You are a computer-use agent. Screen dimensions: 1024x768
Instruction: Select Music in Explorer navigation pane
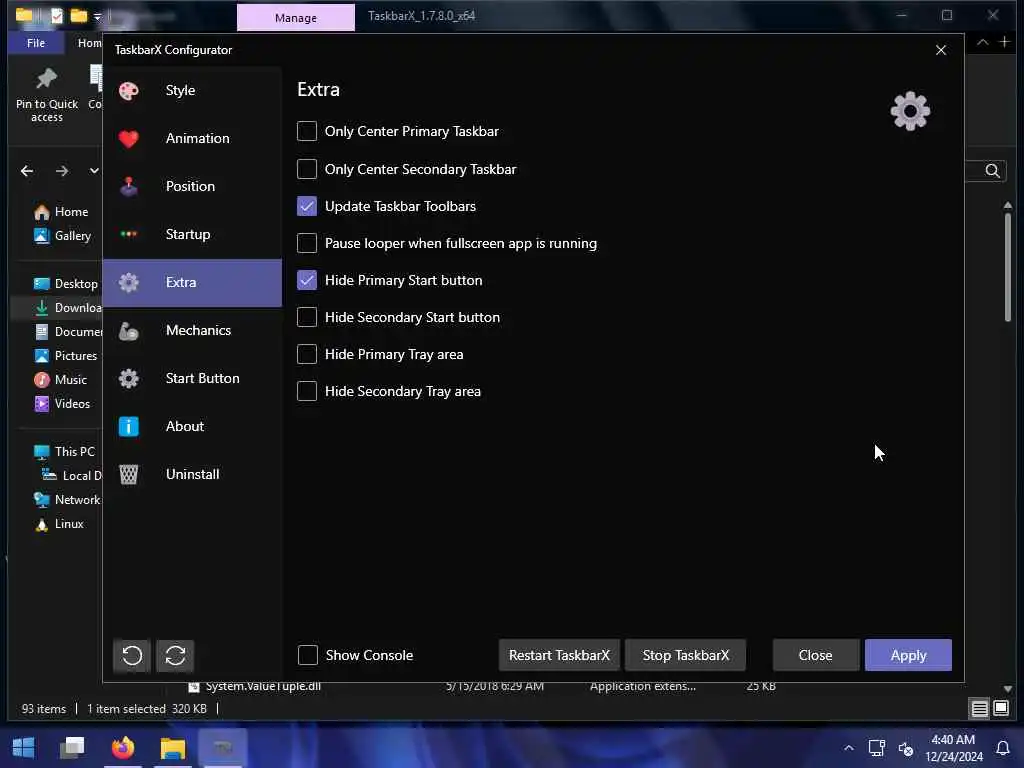click(61, 380)
